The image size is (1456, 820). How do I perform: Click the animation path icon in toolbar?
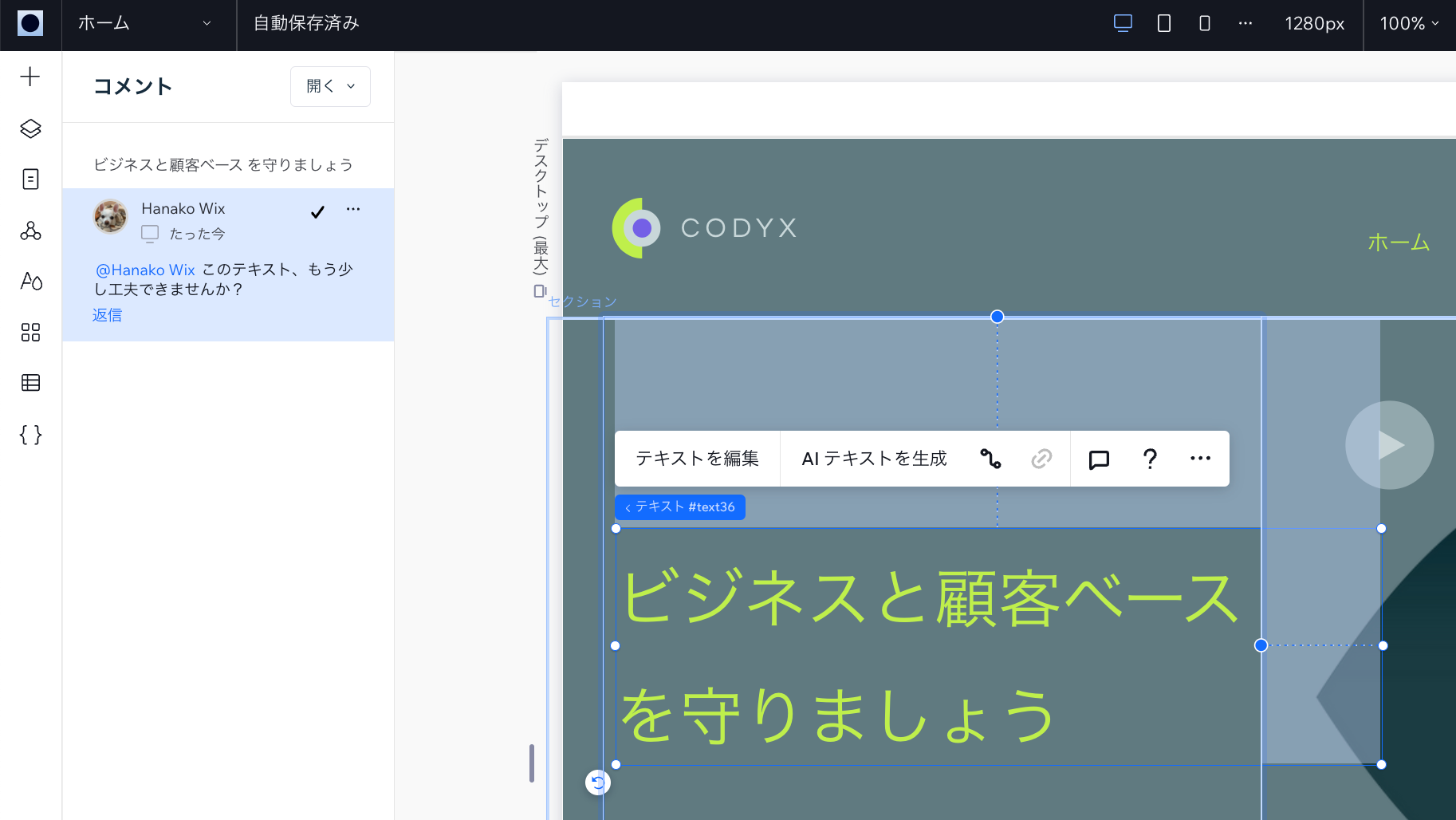[x=990, y=459]
